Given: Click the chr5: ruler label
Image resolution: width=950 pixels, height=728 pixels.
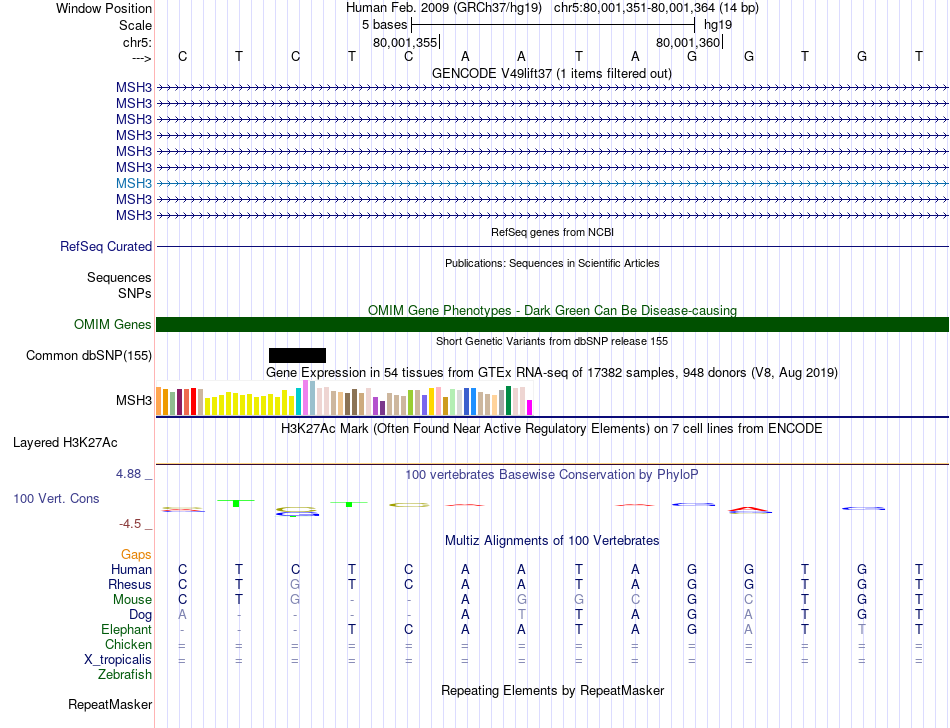Looking at the screenshot, I should [137, 42].
